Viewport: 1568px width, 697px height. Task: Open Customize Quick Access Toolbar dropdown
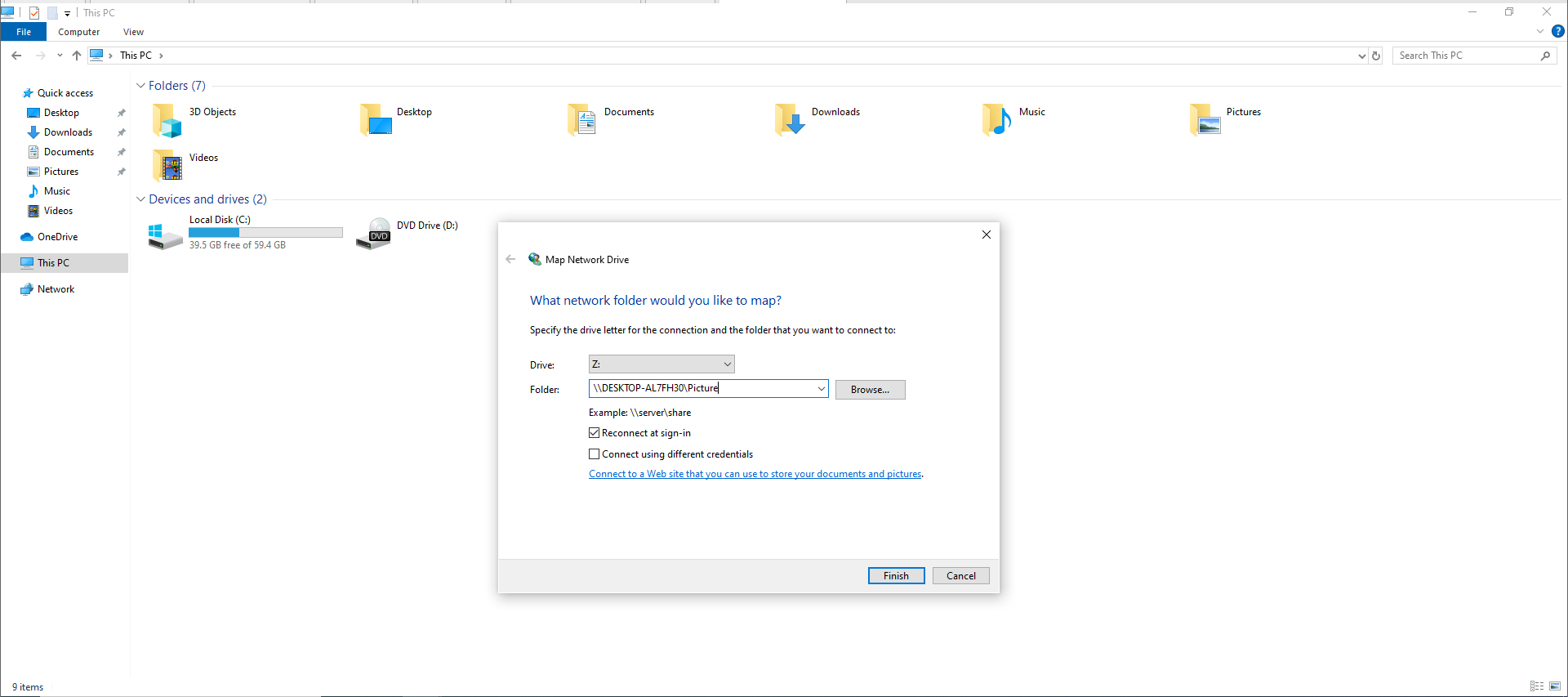pos(68,13)
